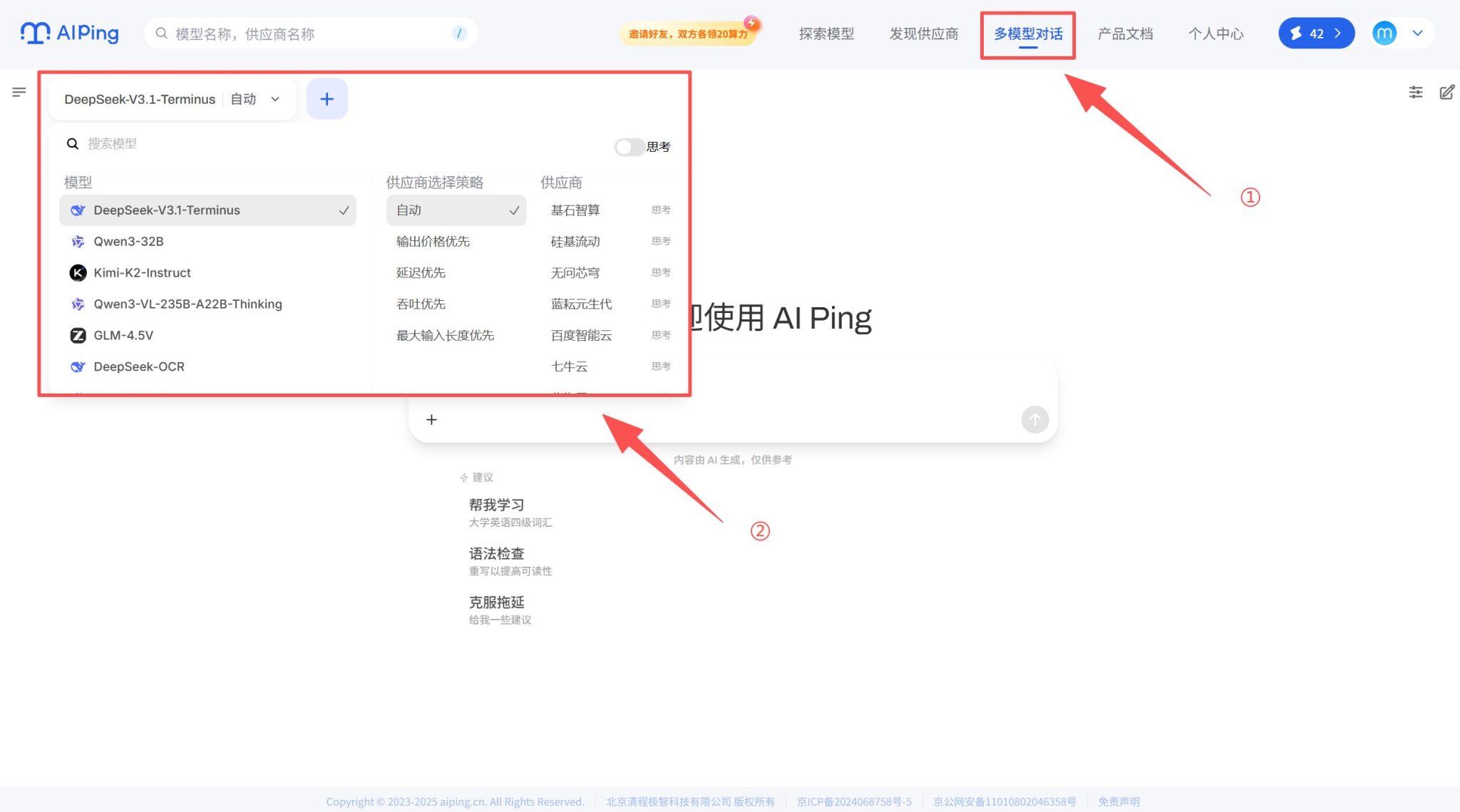This screenshot has width=1460, height=812.
Task: Start a new chat with the edit icon
Action: click(x=1446, y=92)
